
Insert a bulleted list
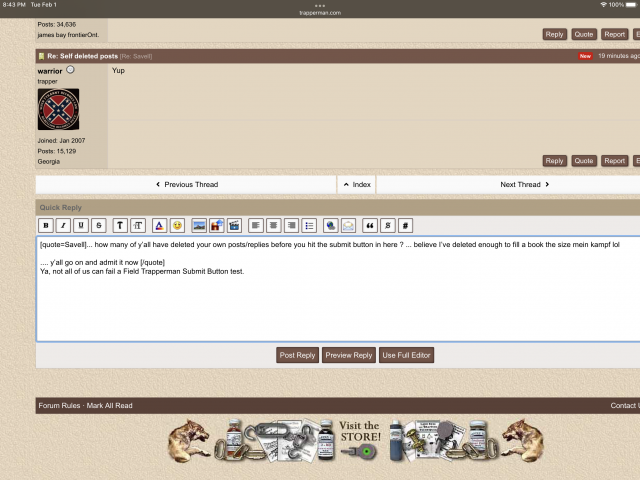pos(309,225)
